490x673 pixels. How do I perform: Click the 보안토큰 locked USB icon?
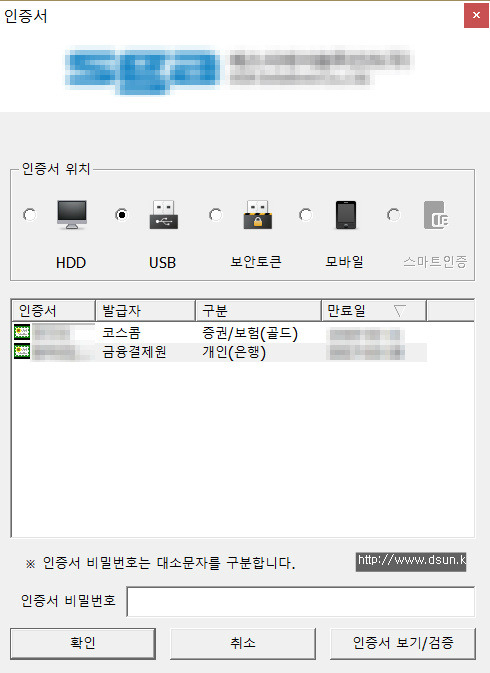(257, 214)
